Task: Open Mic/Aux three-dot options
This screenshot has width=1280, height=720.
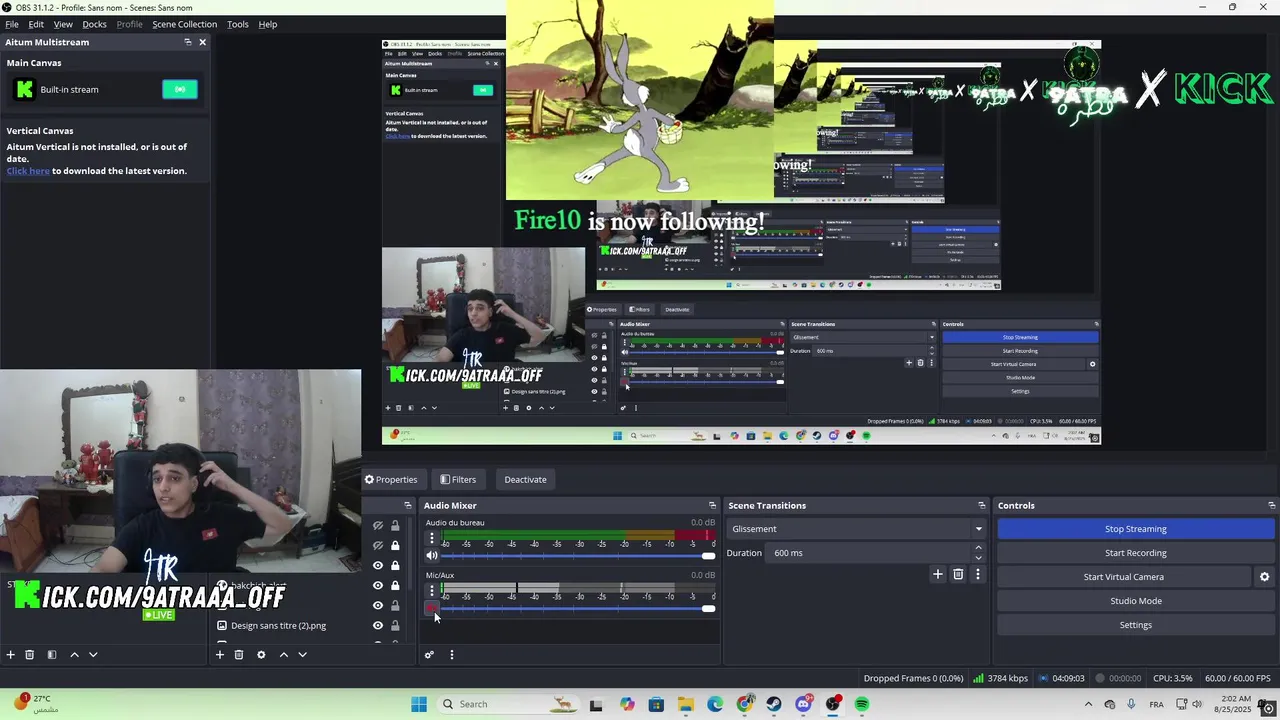Action: click(432, 591)
